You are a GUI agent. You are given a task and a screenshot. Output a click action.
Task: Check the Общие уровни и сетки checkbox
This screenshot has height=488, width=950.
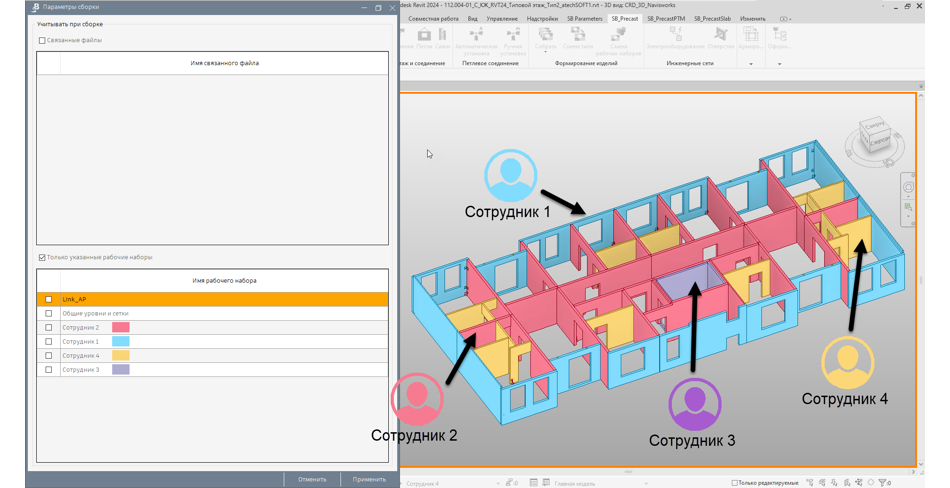48,314
